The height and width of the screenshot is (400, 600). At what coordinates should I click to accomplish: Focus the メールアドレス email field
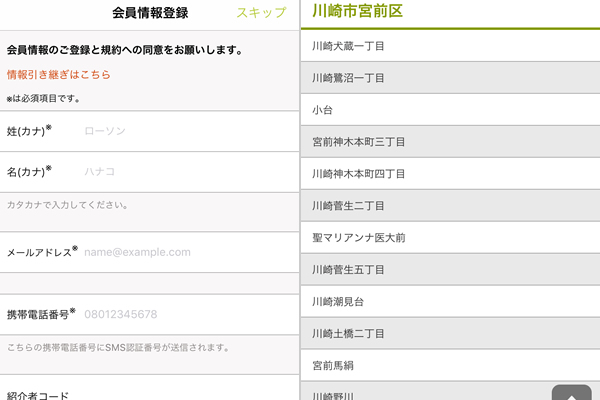coord(185,253)
